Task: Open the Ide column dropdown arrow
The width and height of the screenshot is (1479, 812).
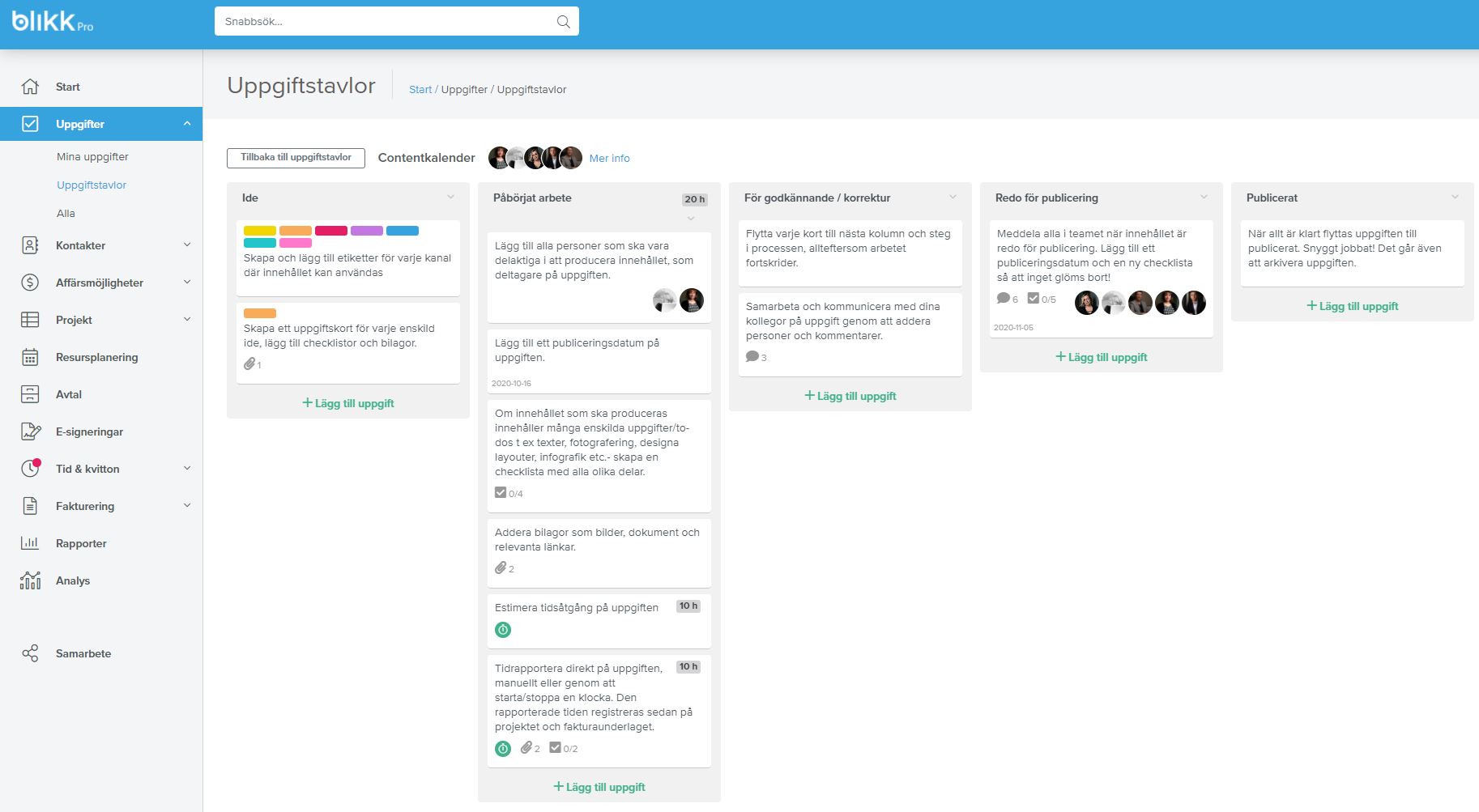Action: click(451, 198)
